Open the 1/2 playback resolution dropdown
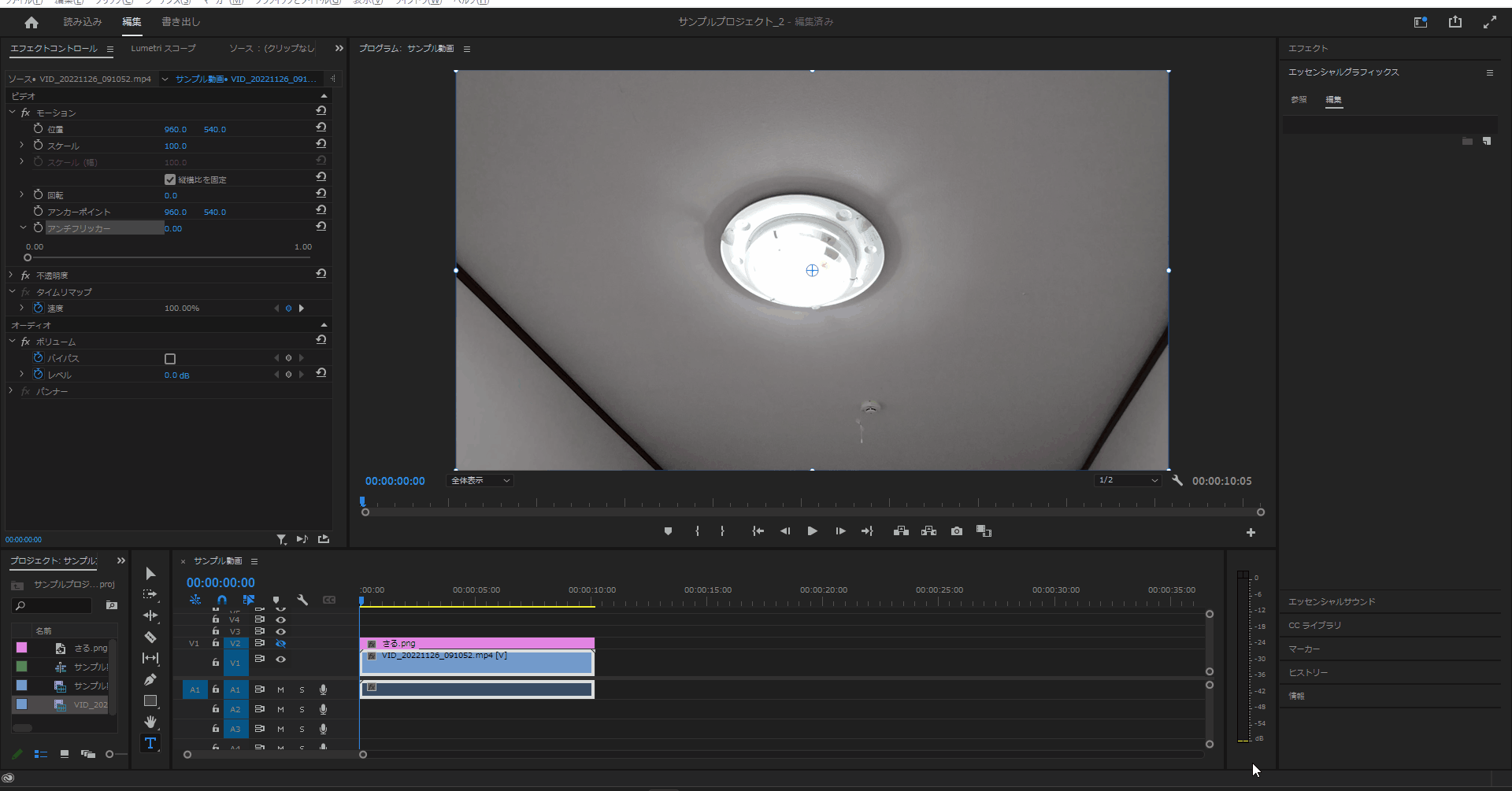This screenshot has height=791, width=1512. [1128, 480]
